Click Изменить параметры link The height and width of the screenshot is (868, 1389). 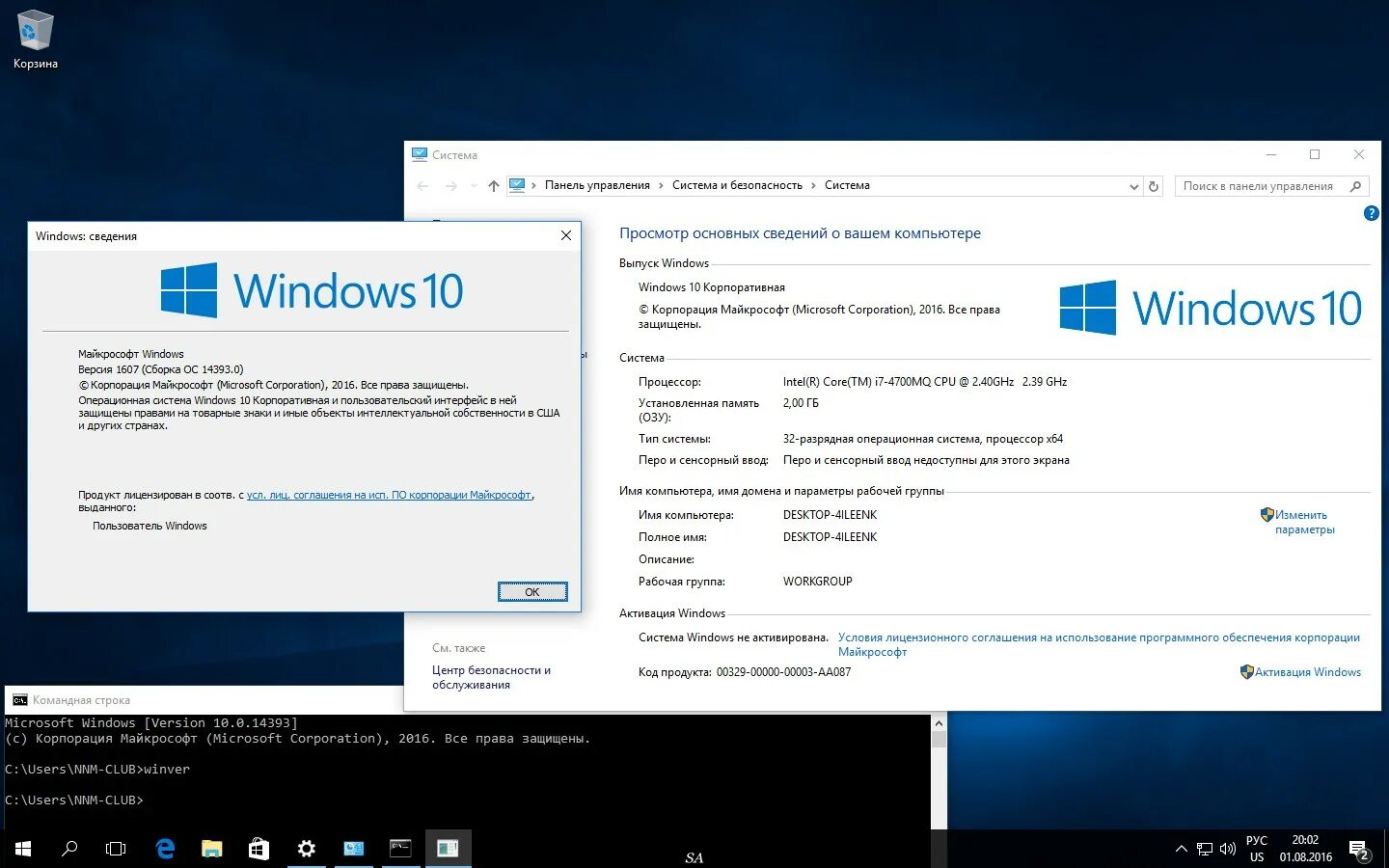(1304, 522)
